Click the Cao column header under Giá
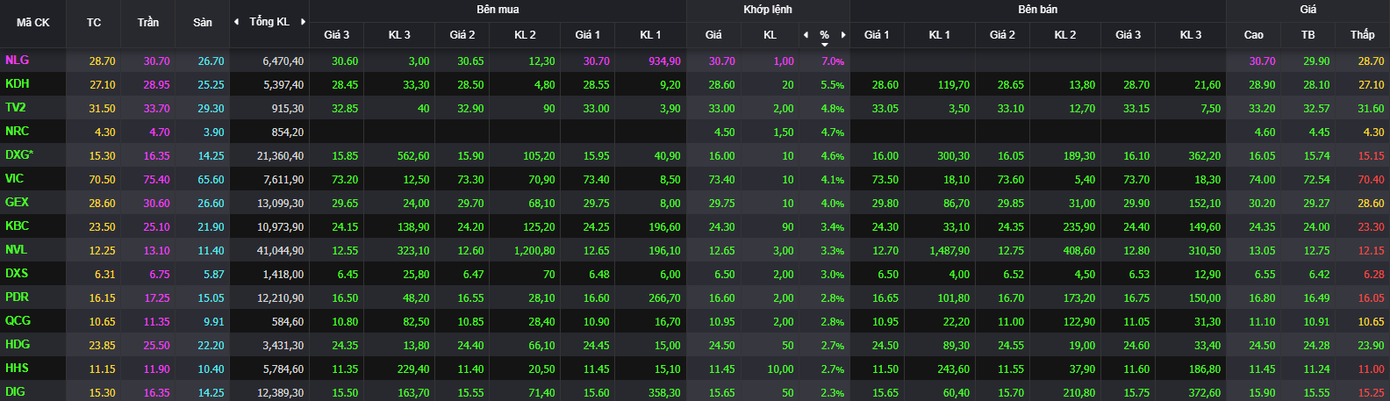This screenshot has width=1390, height=401. (x=1254, y=35)
